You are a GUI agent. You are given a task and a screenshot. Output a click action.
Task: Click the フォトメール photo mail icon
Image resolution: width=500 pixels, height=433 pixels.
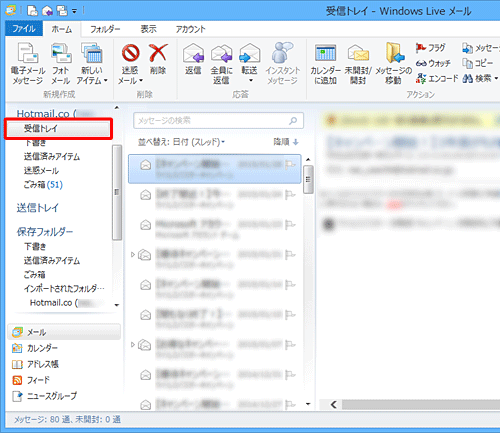coord(61,53)
